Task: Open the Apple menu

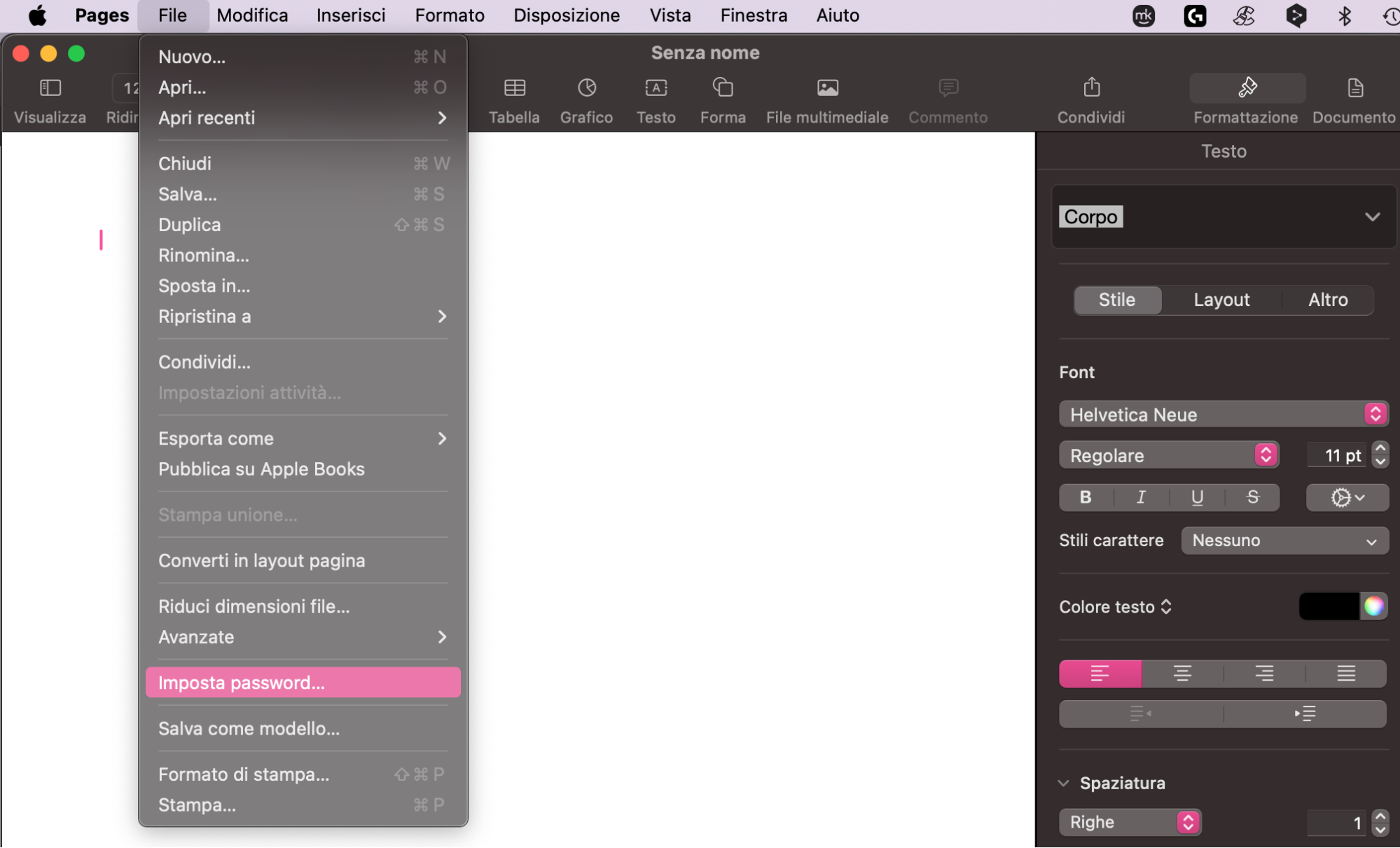Action: [x=37, y=15]
